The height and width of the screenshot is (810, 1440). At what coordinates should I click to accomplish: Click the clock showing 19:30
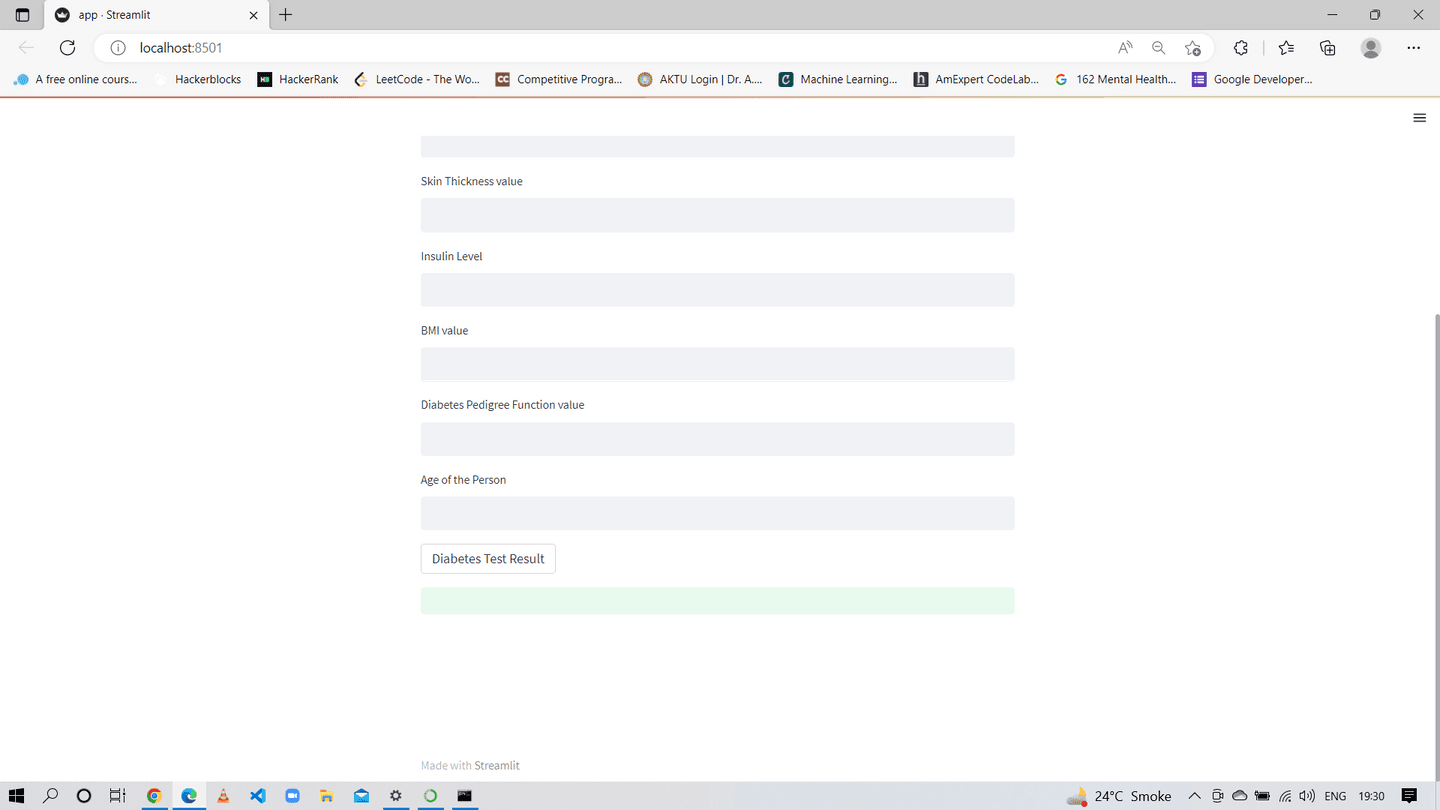(1372, 796)
